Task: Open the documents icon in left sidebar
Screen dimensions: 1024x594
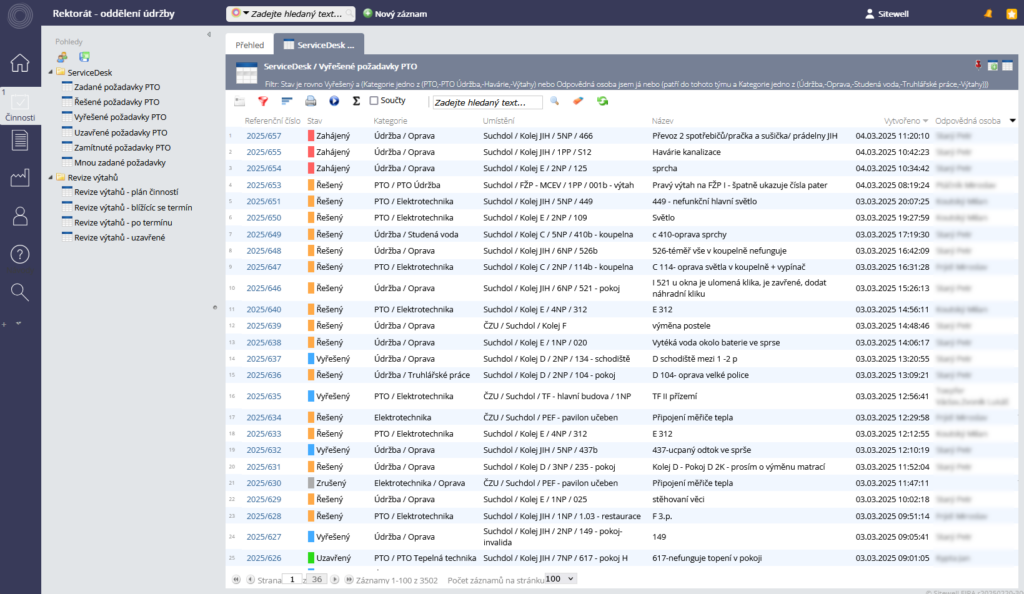Action: [20, 140]
